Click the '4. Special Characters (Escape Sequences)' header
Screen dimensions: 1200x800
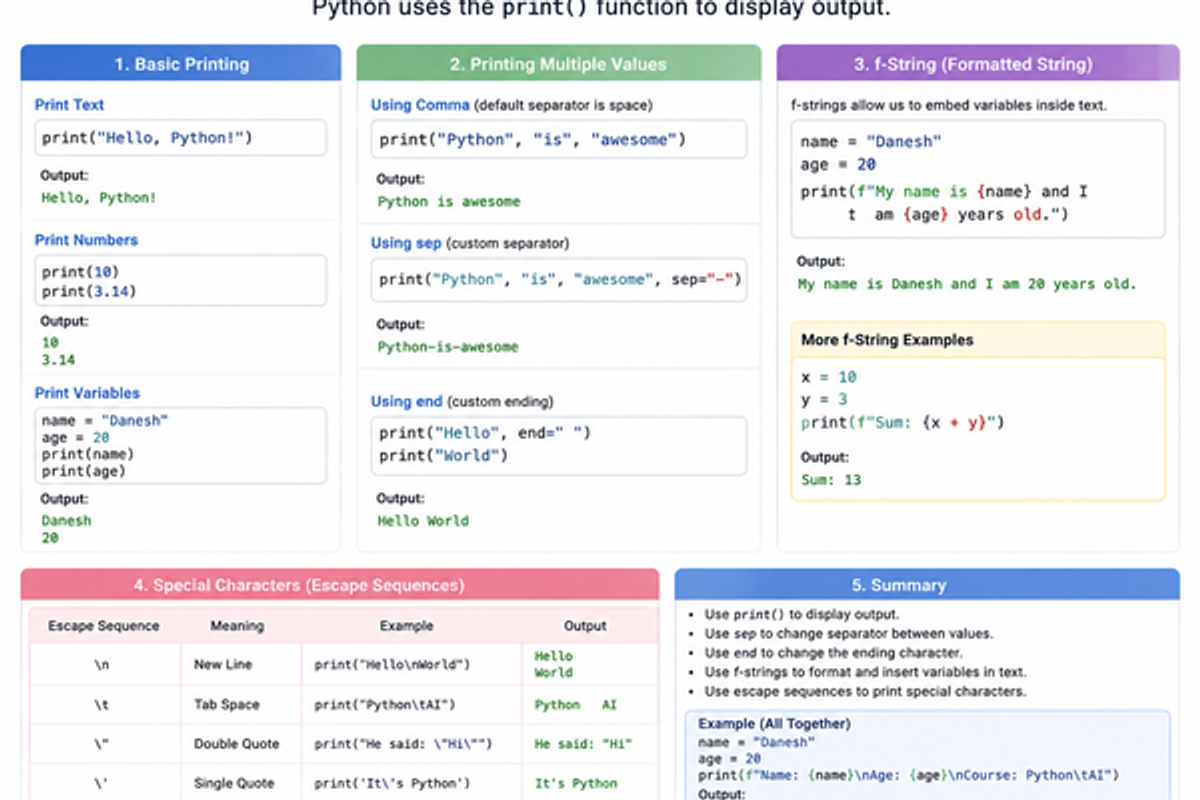[340, 585]
